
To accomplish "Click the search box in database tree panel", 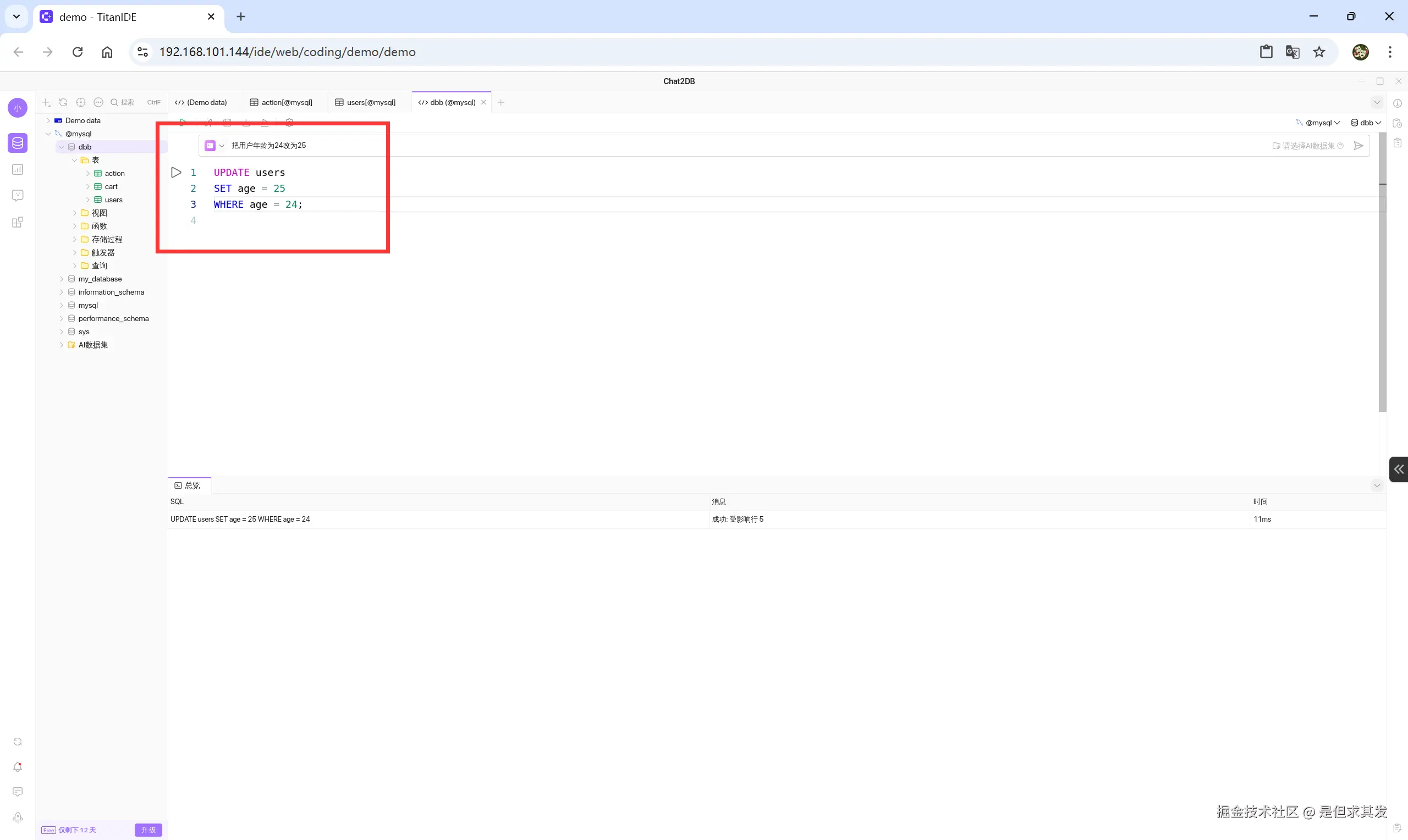I will pyautogui.click(x=128, y=102).
